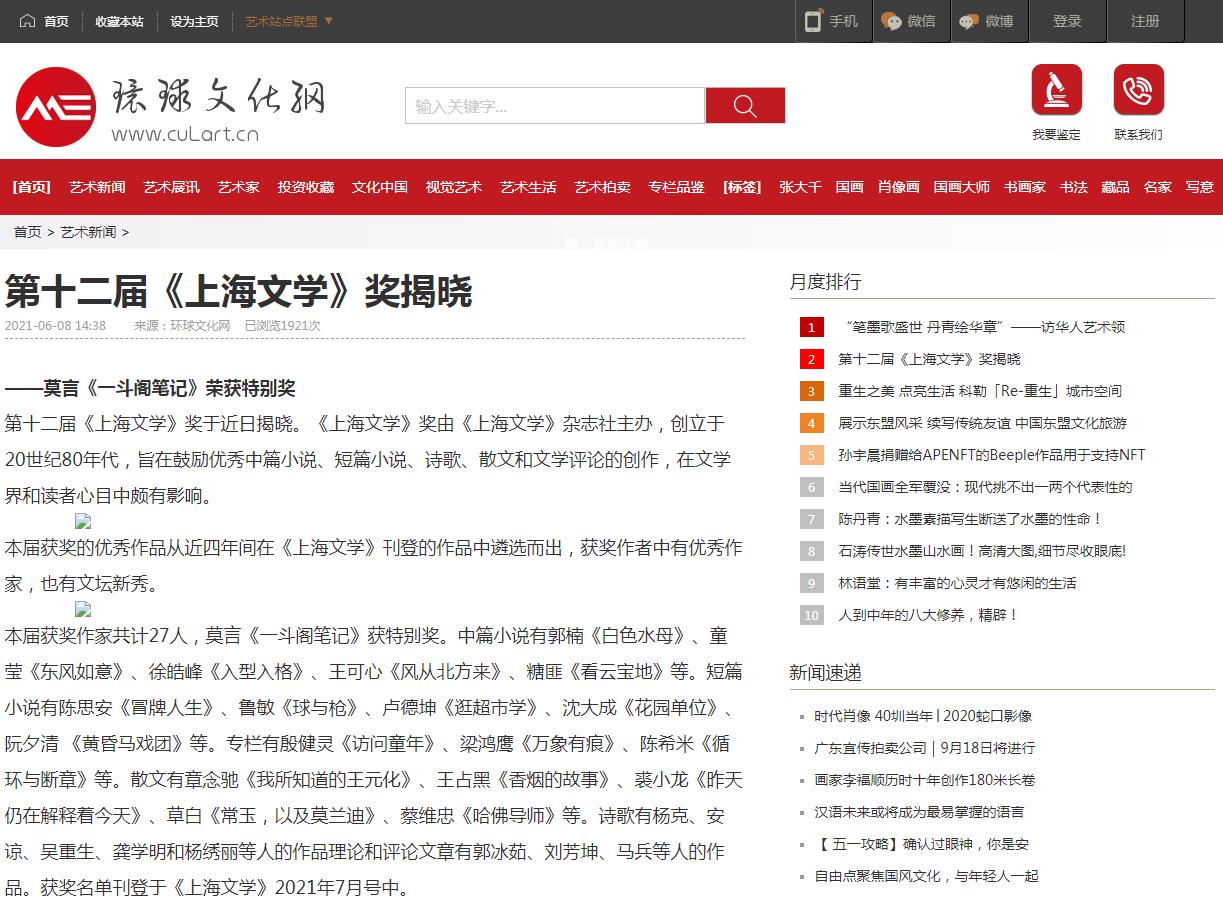Screen dimensions: 1223x900
Task: Open the 艺术拍卖 navigation item
Action: coord(602,187)
